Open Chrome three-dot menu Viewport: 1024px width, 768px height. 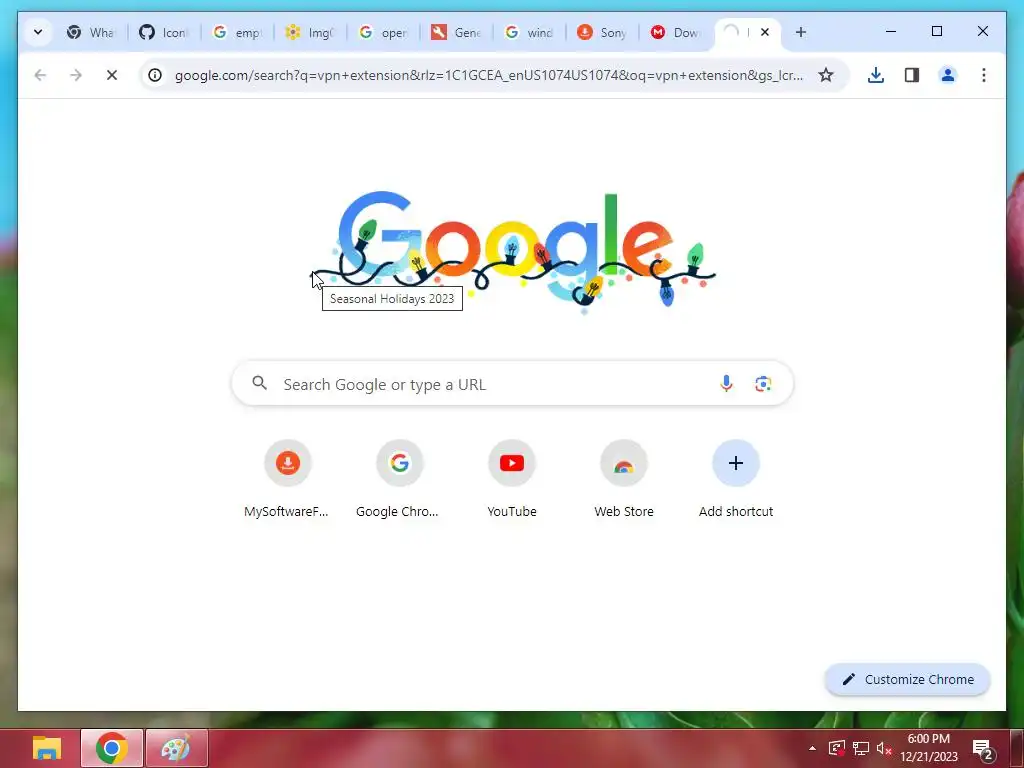coord(984,75)
